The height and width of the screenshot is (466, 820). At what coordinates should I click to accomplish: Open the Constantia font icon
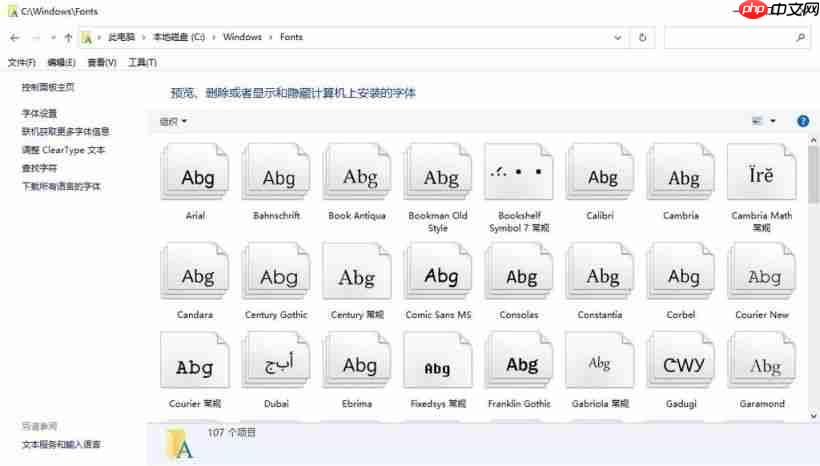click(x=600, y=271)
